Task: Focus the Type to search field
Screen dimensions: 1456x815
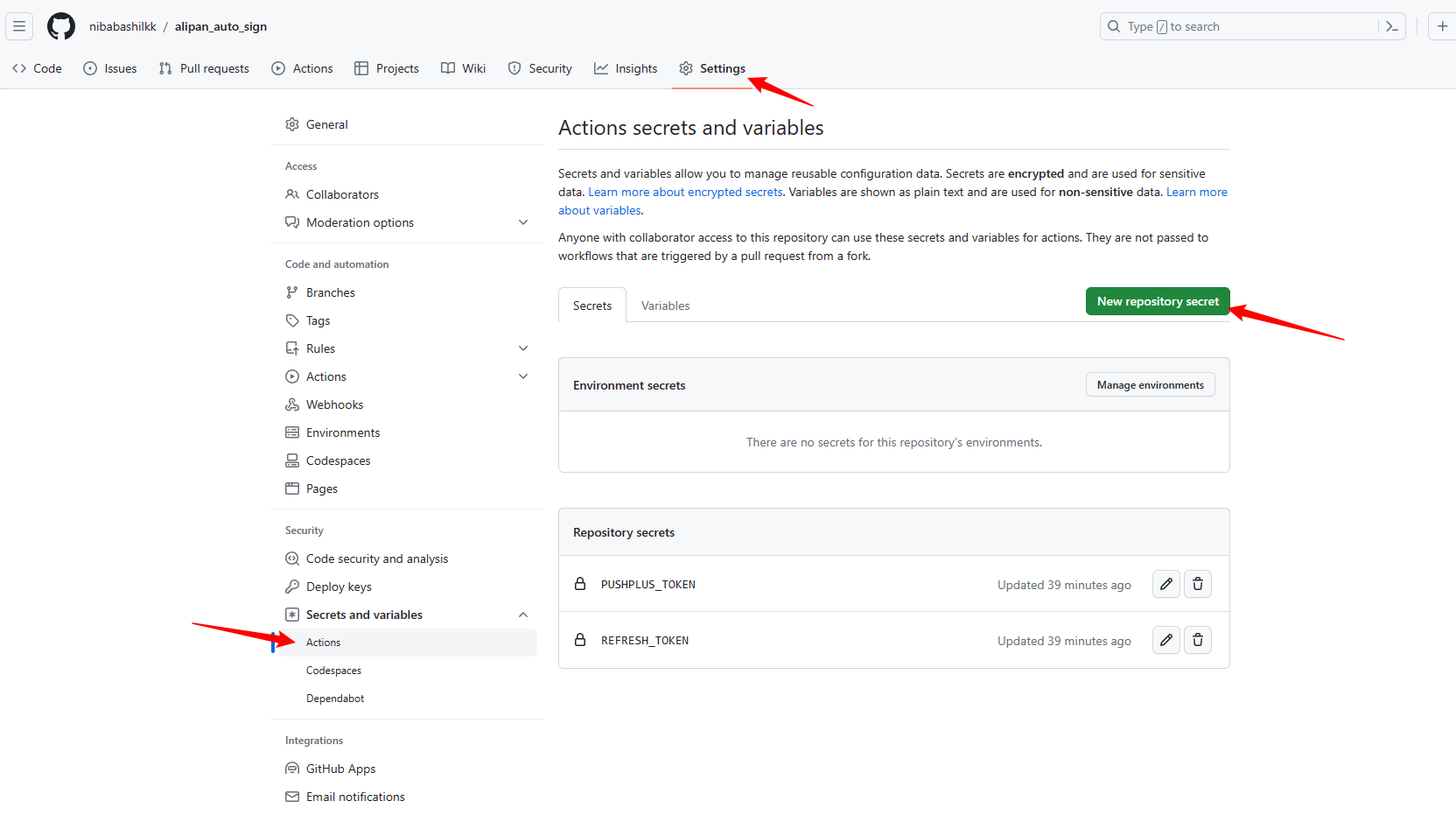Action: tap(1252, 26)
